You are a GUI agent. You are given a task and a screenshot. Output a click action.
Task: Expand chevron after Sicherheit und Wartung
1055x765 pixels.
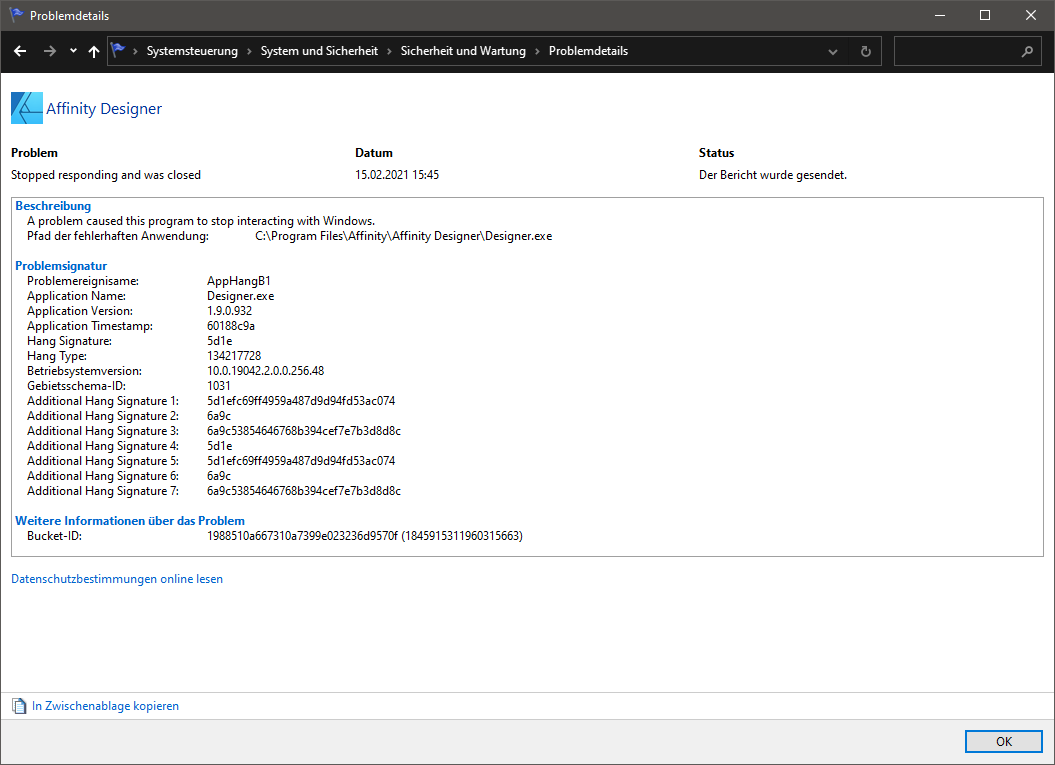pos(538,51)
